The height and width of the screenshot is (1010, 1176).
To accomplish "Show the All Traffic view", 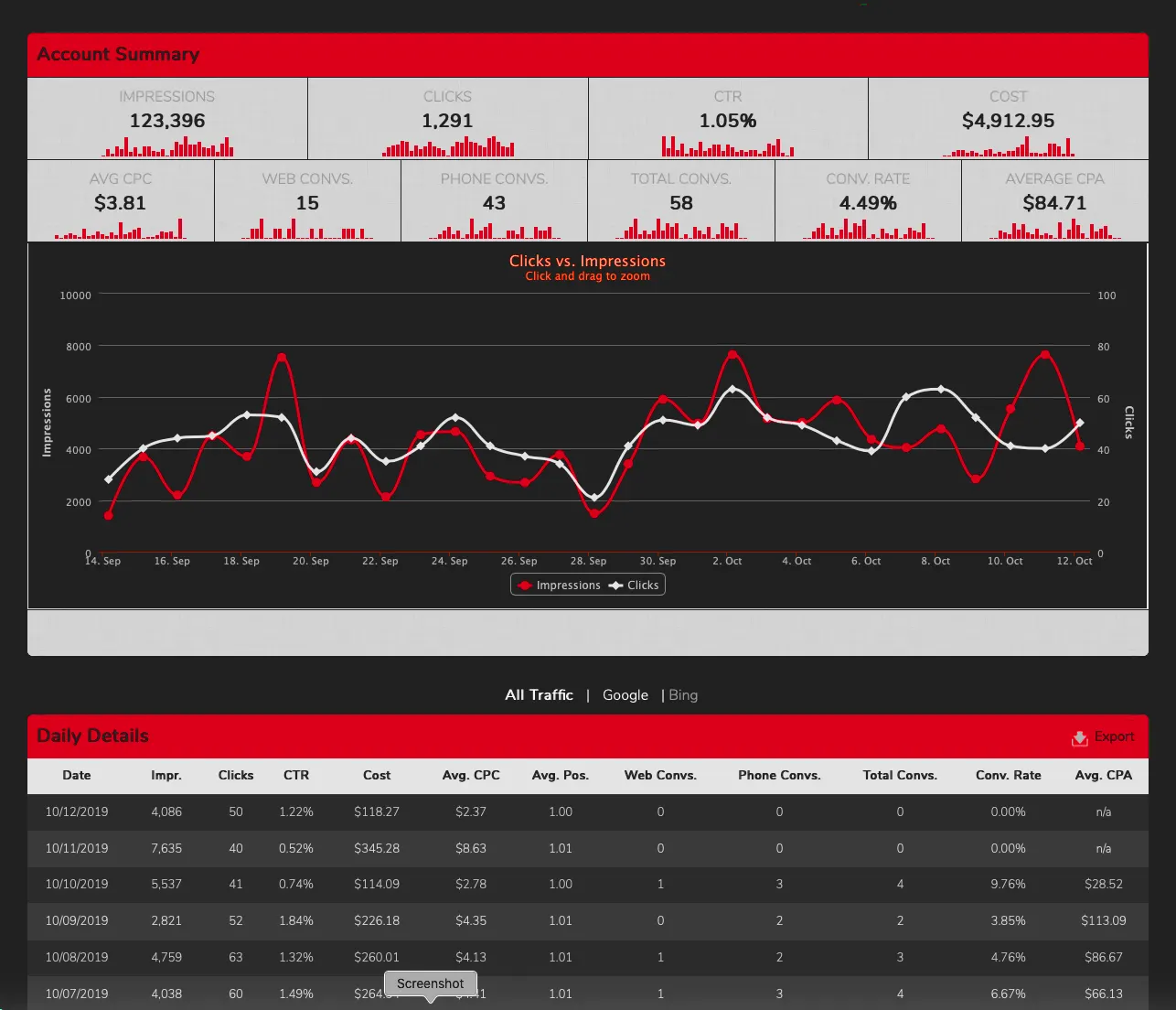I will click(539, 695).
